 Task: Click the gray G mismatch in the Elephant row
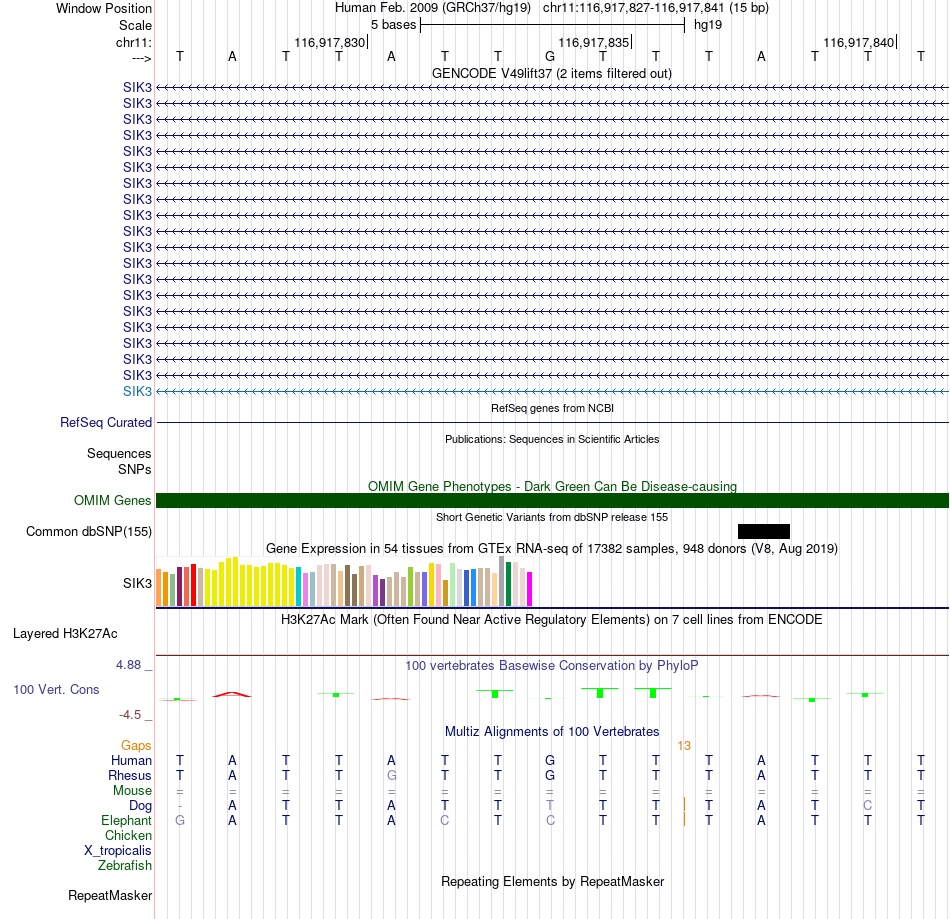tap(180, 820)
